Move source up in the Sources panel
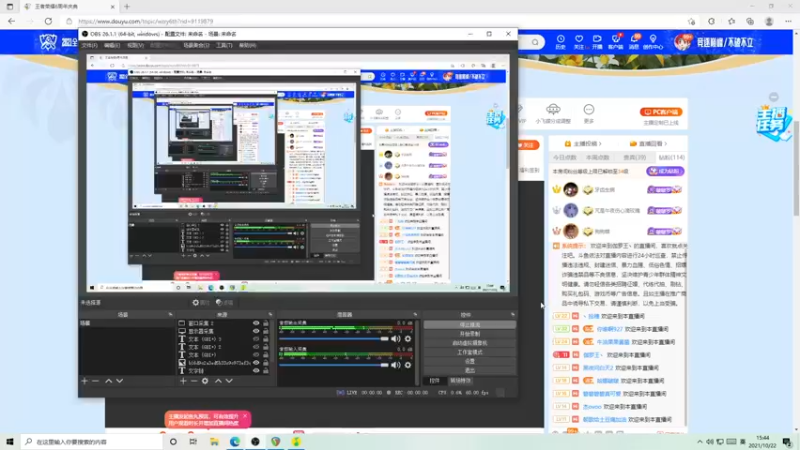The image size is (800, 450). point(218,381)
